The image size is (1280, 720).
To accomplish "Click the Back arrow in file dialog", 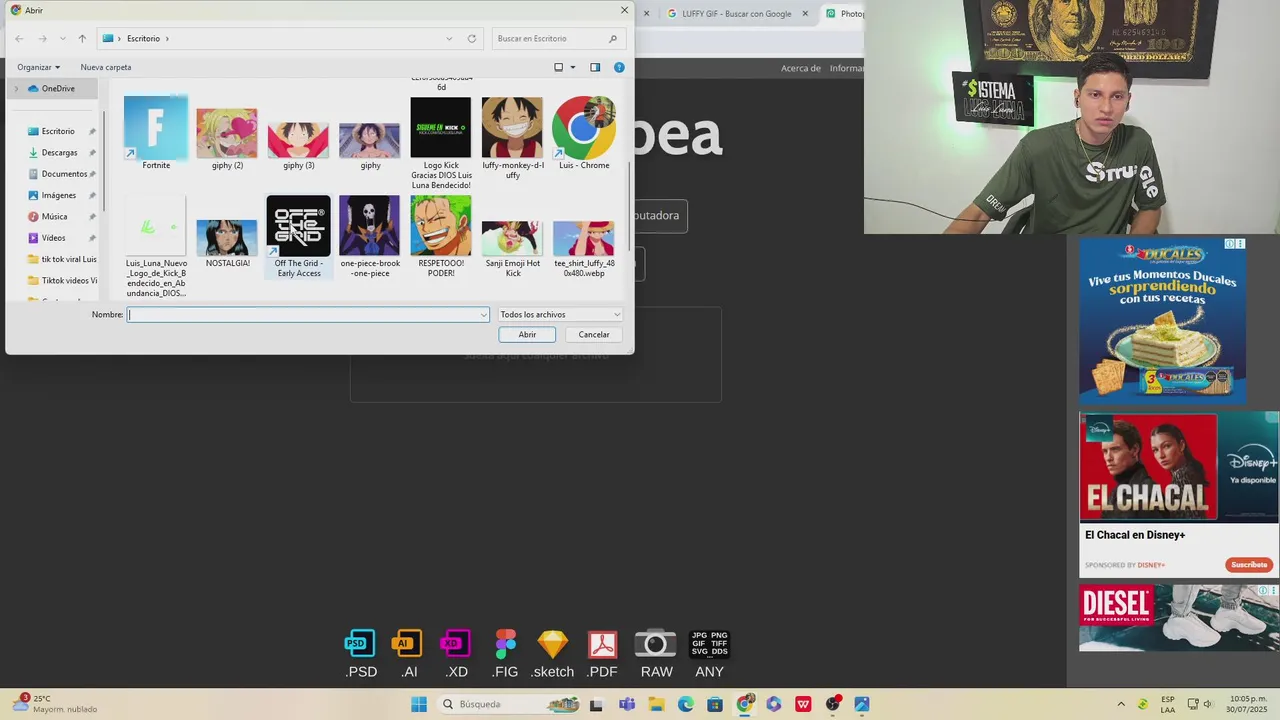I will pyautogui.click(x=19, y=38).
